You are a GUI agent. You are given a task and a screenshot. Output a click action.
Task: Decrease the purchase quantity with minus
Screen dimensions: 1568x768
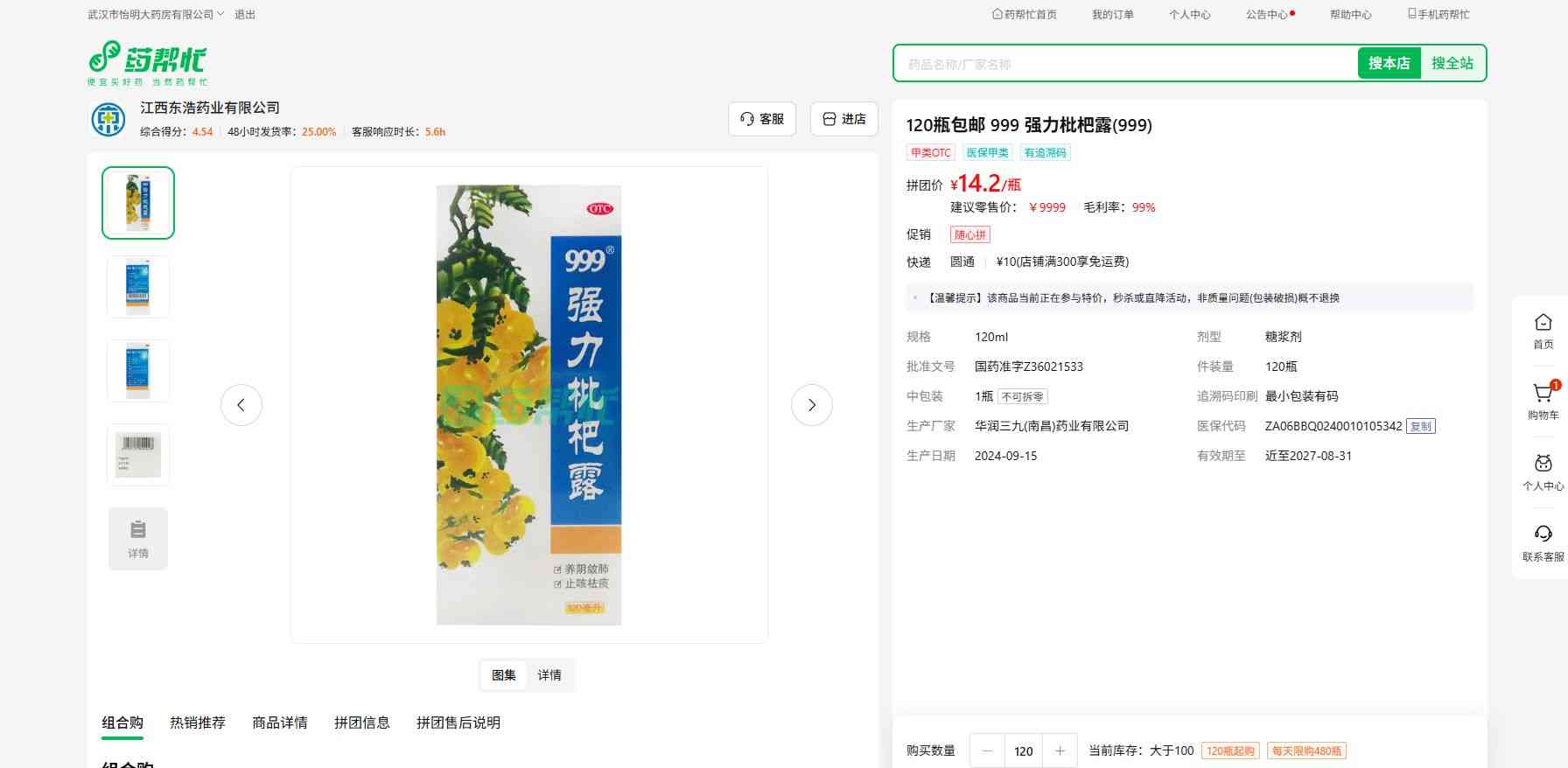click(x=987, y=751)
